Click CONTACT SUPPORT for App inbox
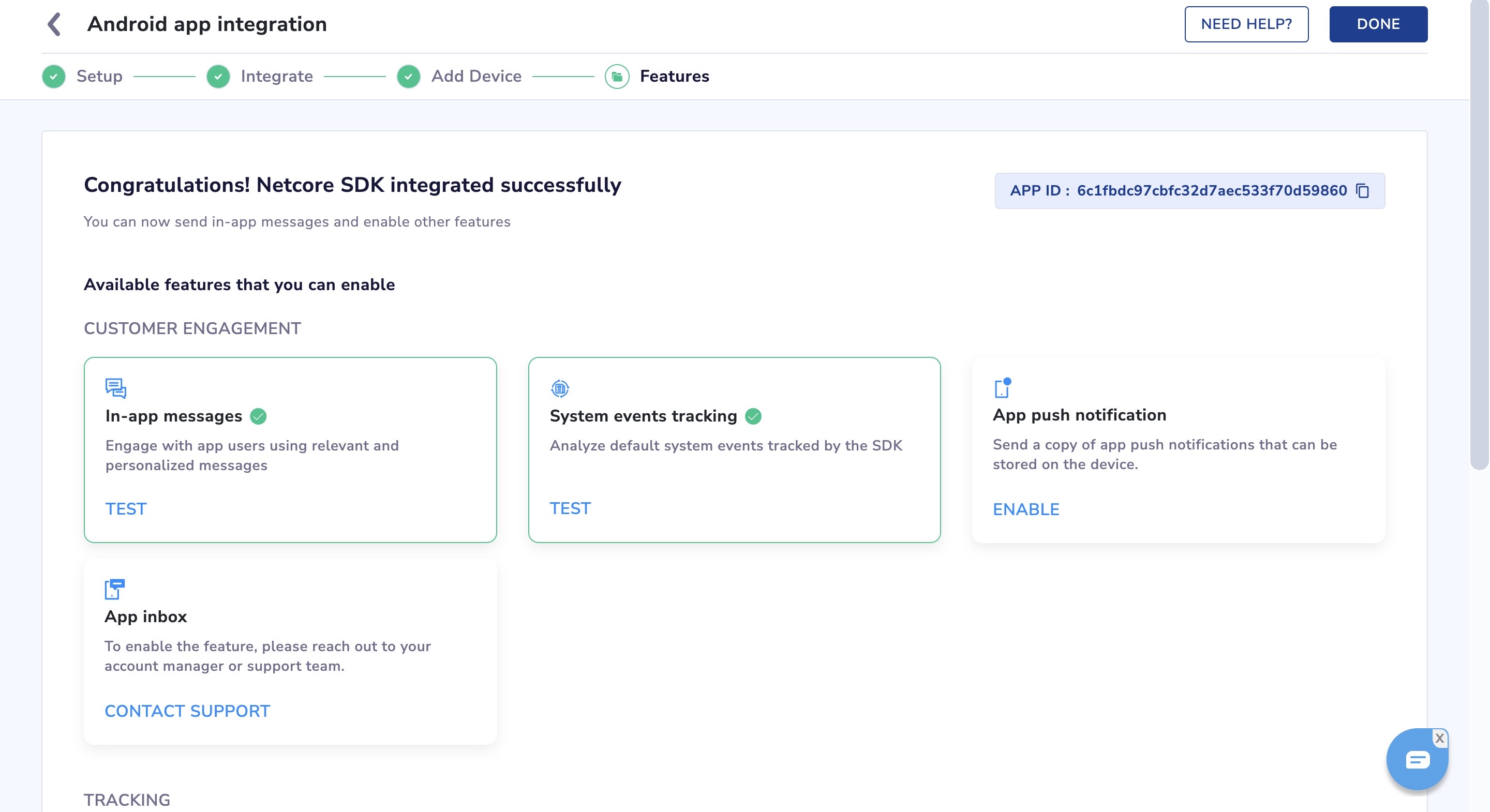Screen dimensions: 1490x812 point(187,711)
